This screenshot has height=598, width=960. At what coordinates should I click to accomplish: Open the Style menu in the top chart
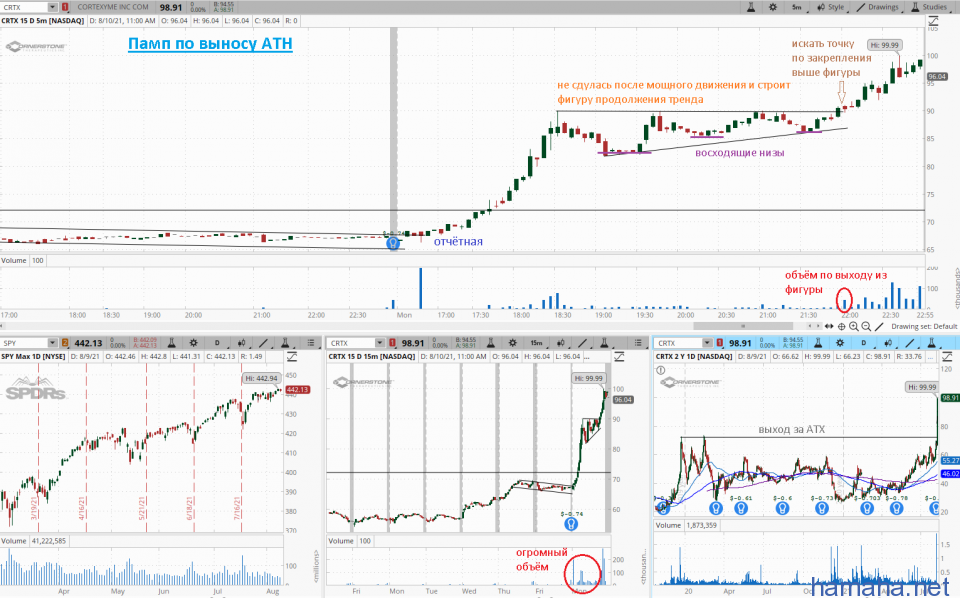coord(830,7)
